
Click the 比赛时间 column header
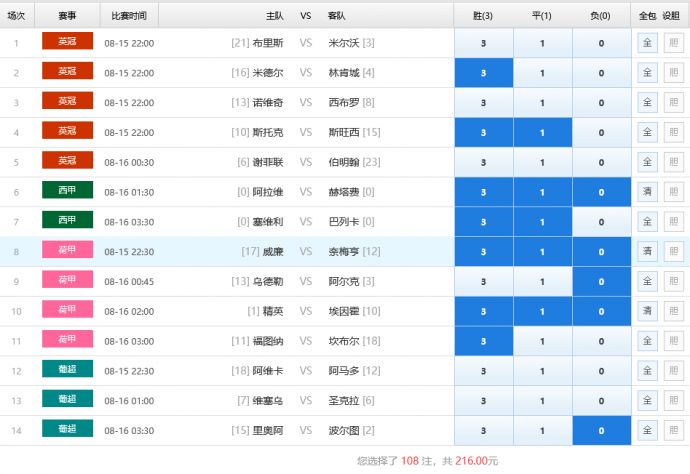point(129,16)
